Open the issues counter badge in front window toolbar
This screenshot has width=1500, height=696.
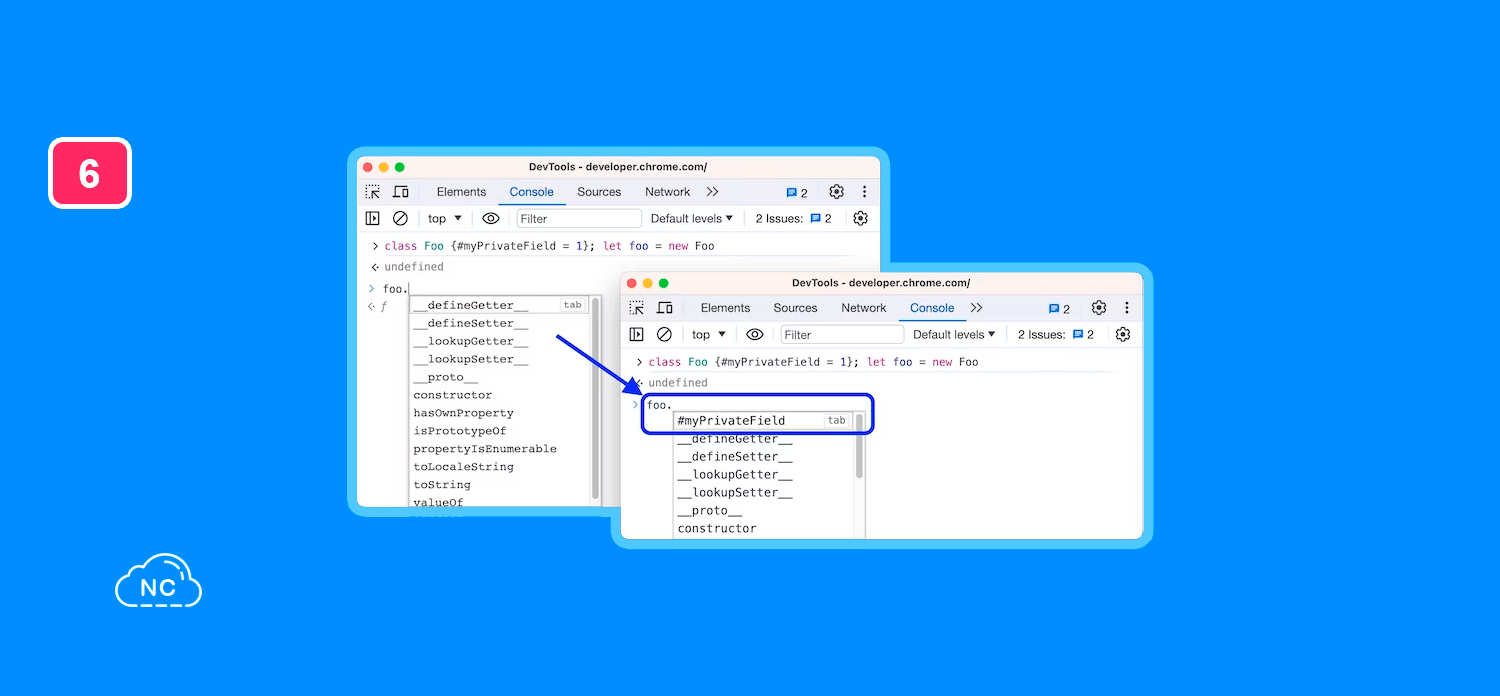point(1059,309)
